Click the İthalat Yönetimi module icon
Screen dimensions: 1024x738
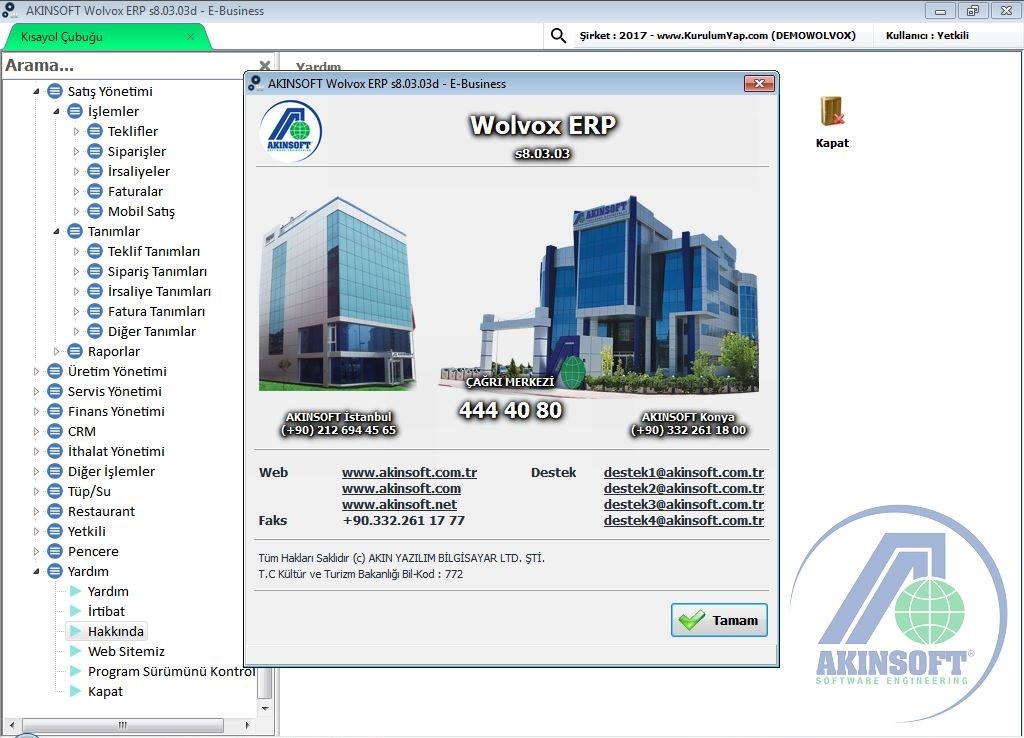(55, 451)
